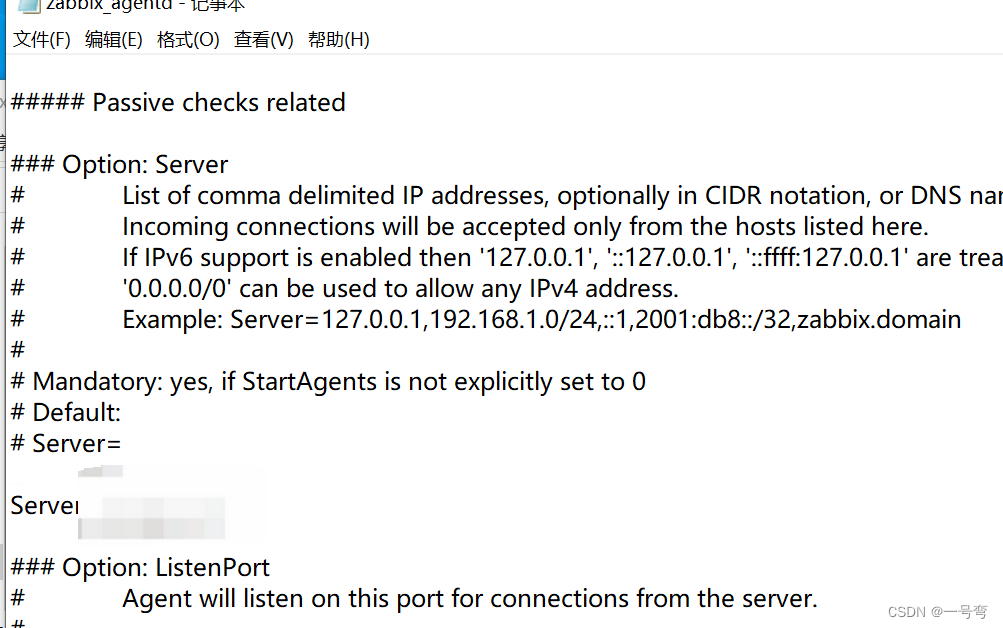Click the 'If IPv6 support is enabled' line
The width and height of the screenshot is (1003, 628).
[x=507, y=258]
